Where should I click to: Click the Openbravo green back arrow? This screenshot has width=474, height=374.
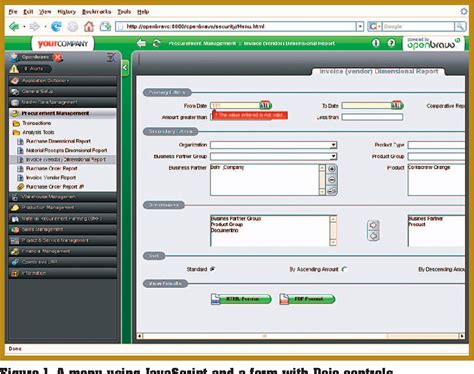point(141,43)
